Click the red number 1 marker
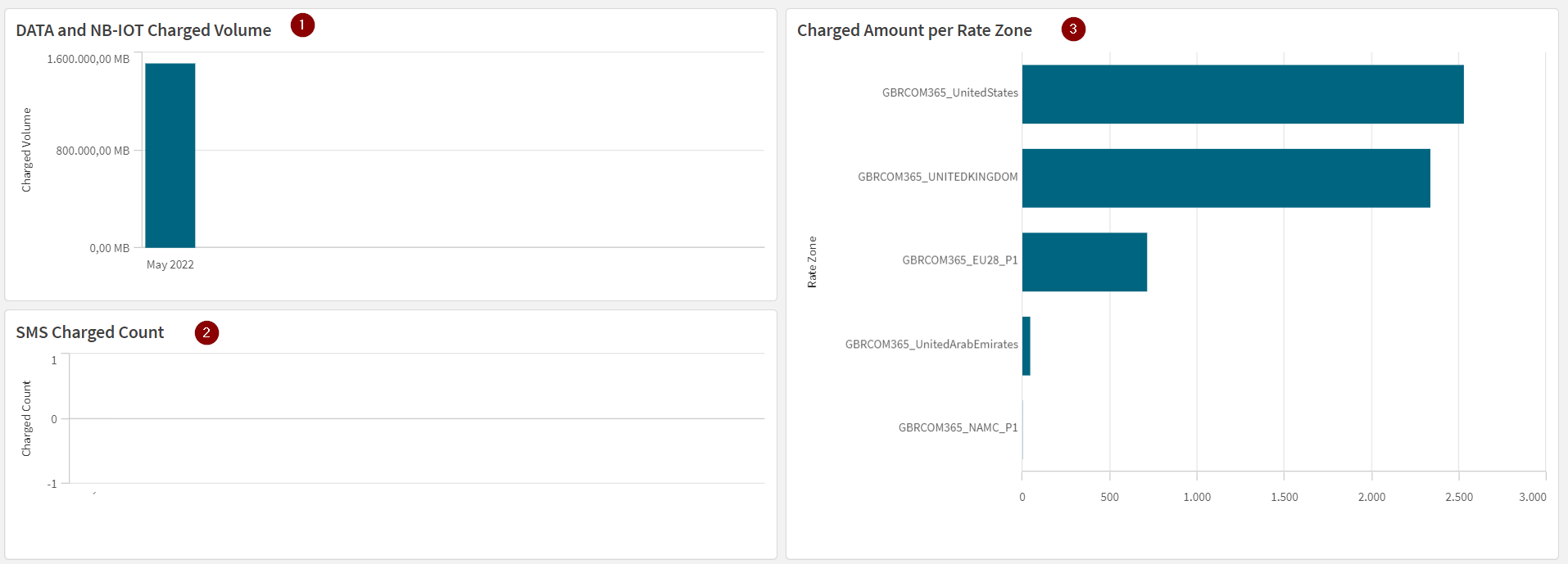This screenshot has width=1568, height=564. point(302,25)
